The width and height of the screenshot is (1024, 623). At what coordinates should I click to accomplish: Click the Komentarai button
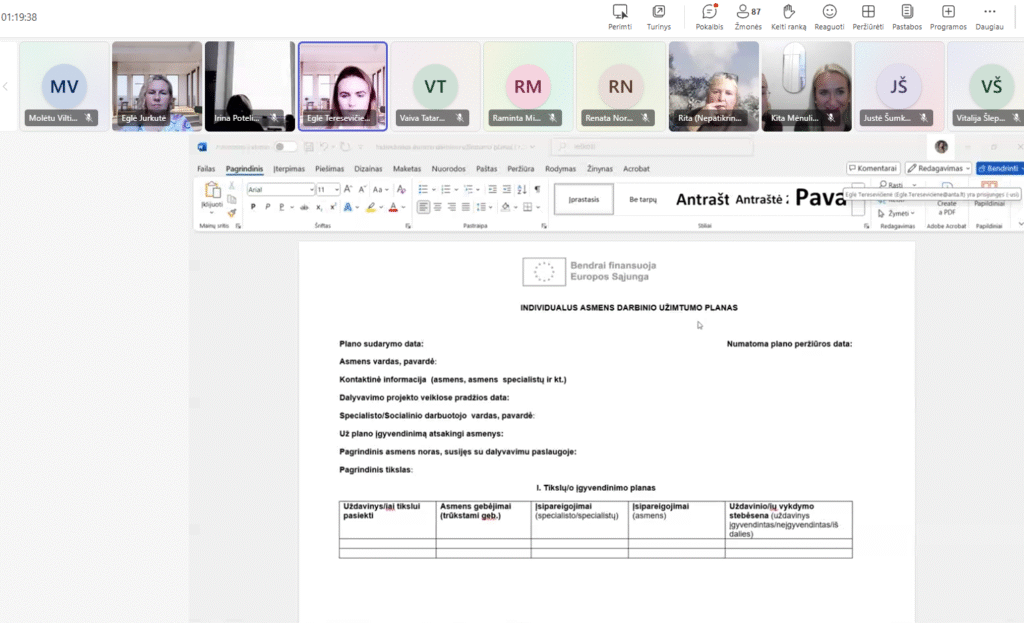click(873, 169)
